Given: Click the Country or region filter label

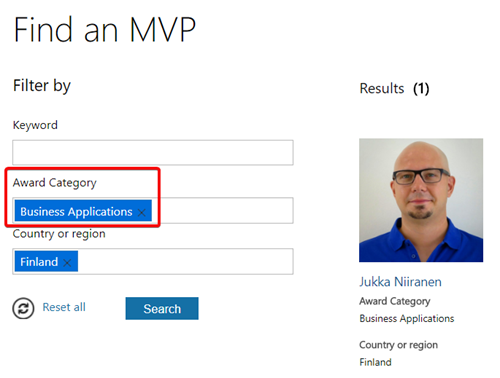Looking at the screenshot, I should tap(59, 234).
